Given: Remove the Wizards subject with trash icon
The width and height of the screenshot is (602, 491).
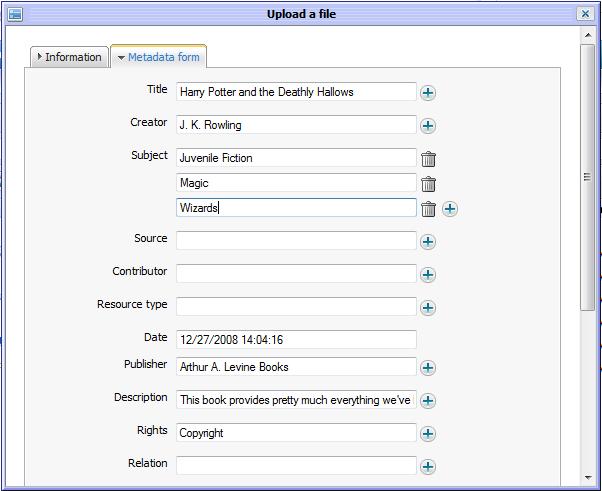Looking at the screenshot, I should click(x=428, y=209).
